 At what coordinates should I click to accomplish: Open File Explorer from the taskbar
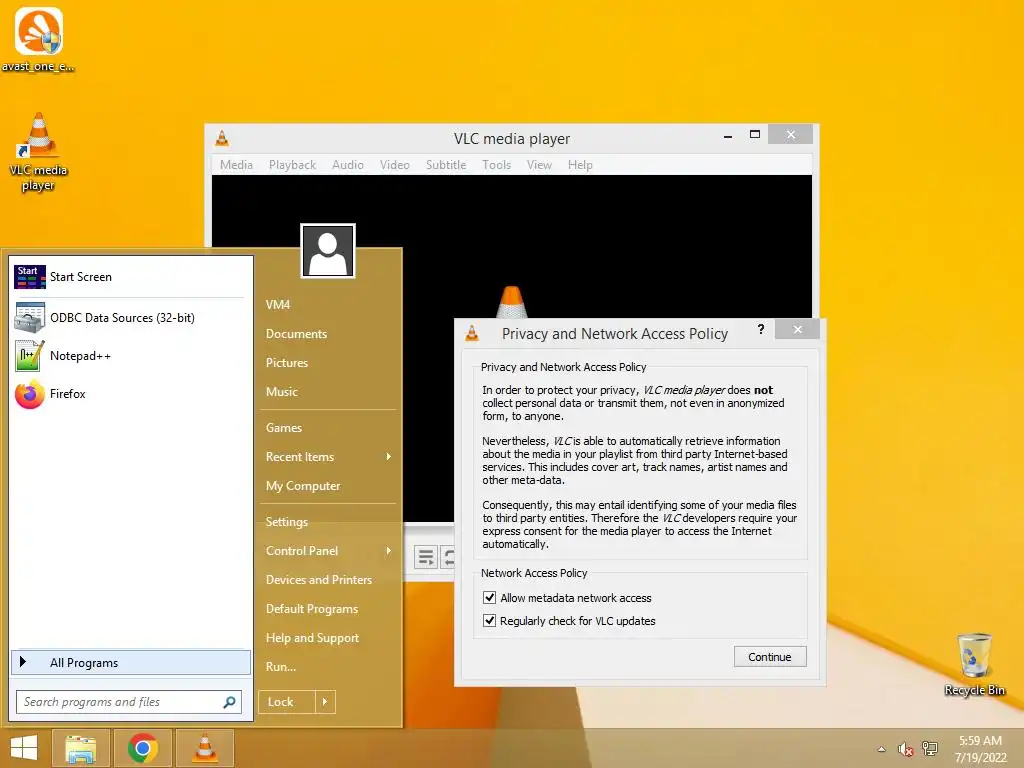[x=81, y=748]
